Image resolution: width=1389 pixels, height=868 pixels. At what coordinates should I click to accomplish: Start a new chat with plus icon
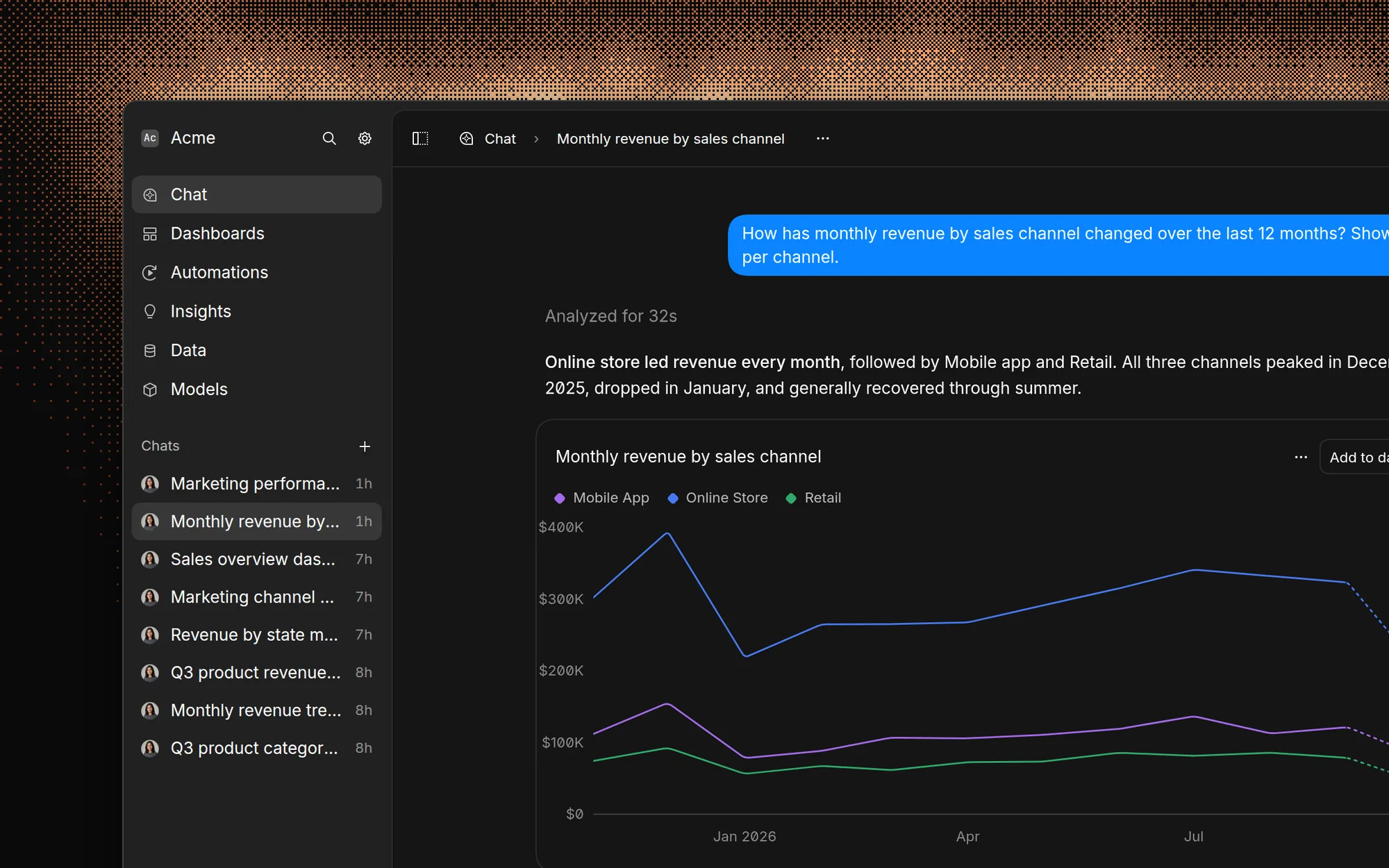click(365, 446)
